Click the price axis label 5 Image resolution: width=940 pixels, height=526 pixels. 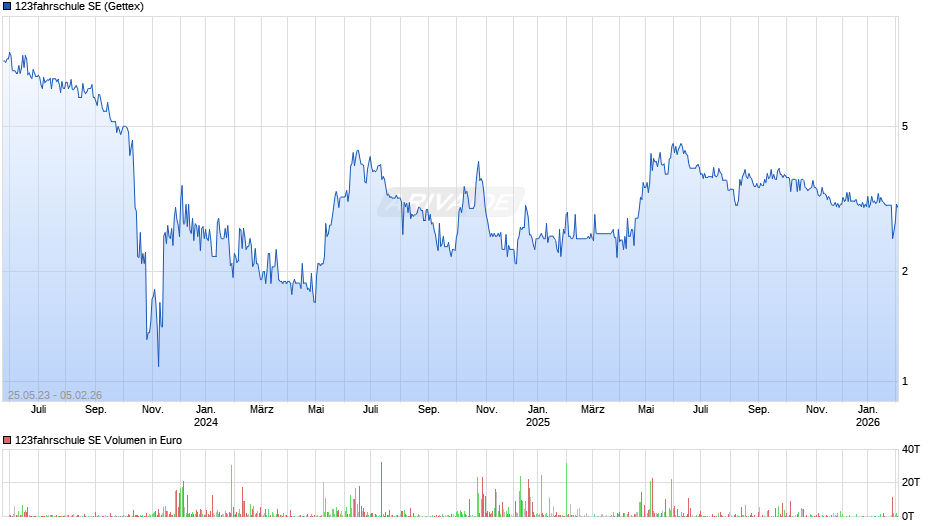(905, 127)
